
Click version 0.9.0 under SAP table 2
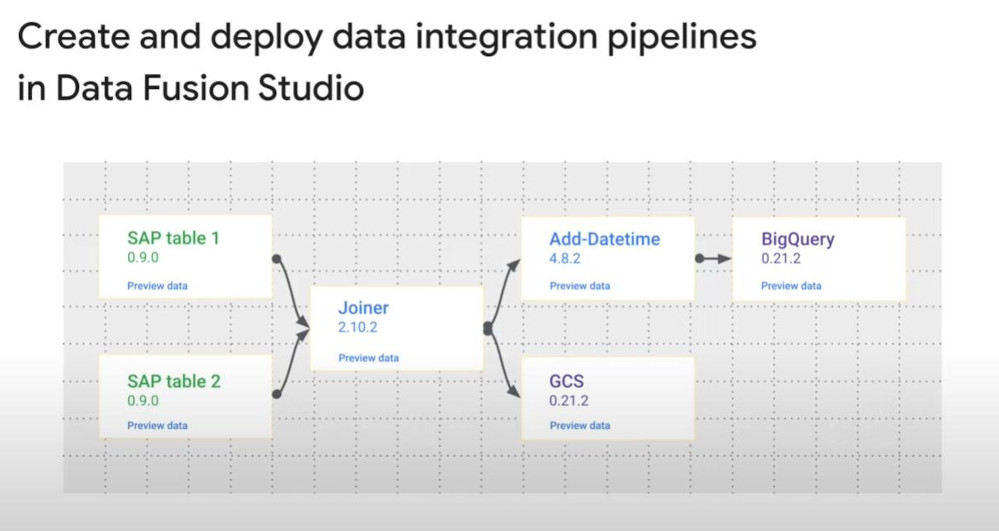pos(143,400)
